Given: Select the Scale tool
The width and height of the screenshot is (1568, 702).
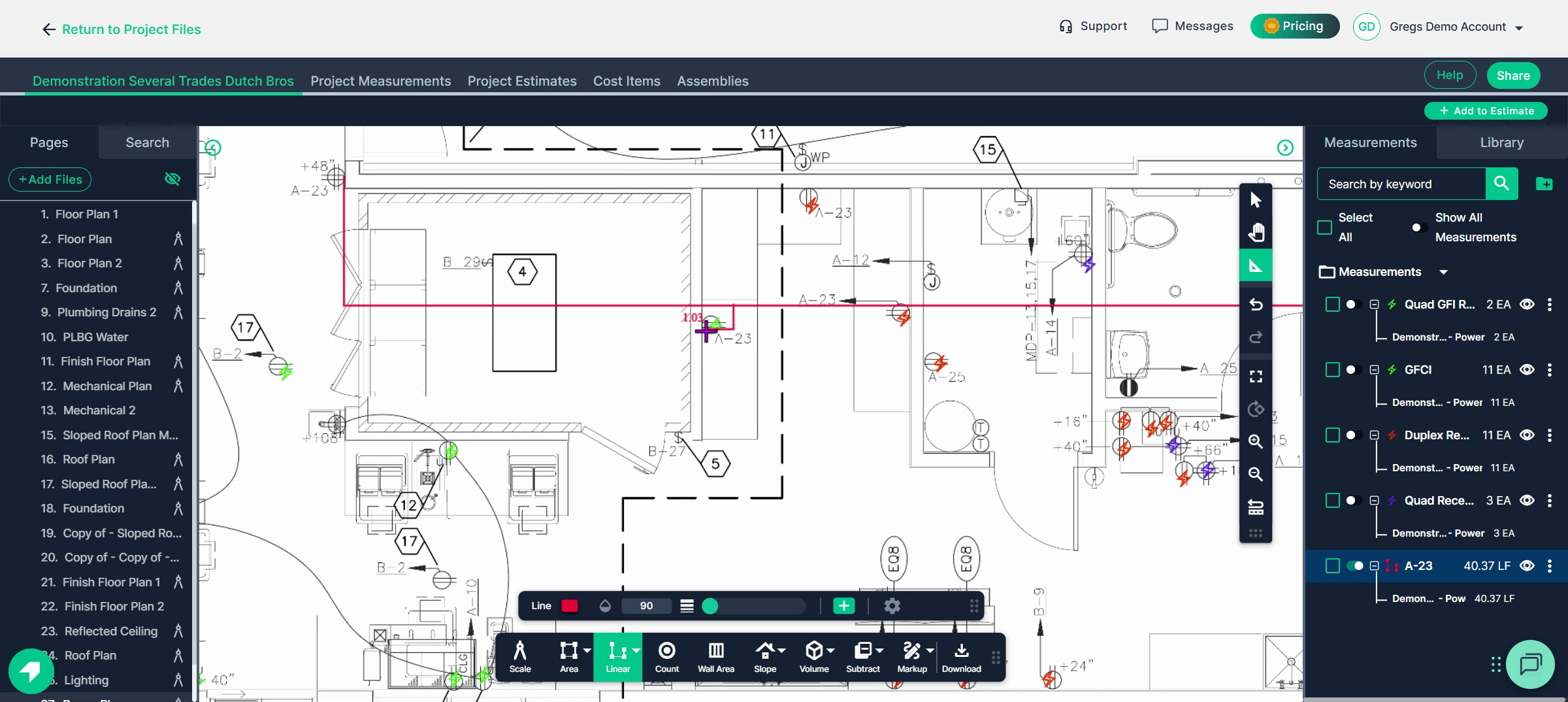Looking at the screenshot, I should [520, 657].
